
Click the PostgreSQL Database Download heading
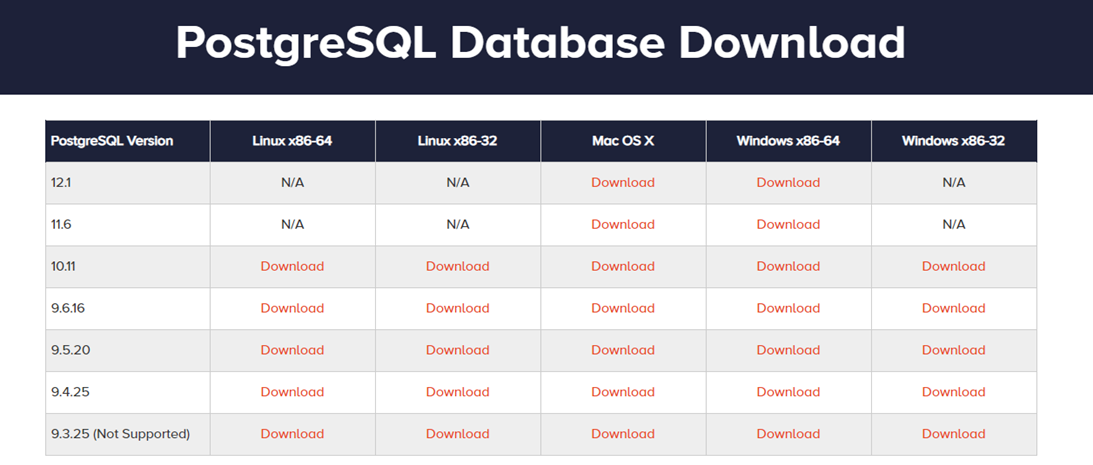[x=540, y=43]
